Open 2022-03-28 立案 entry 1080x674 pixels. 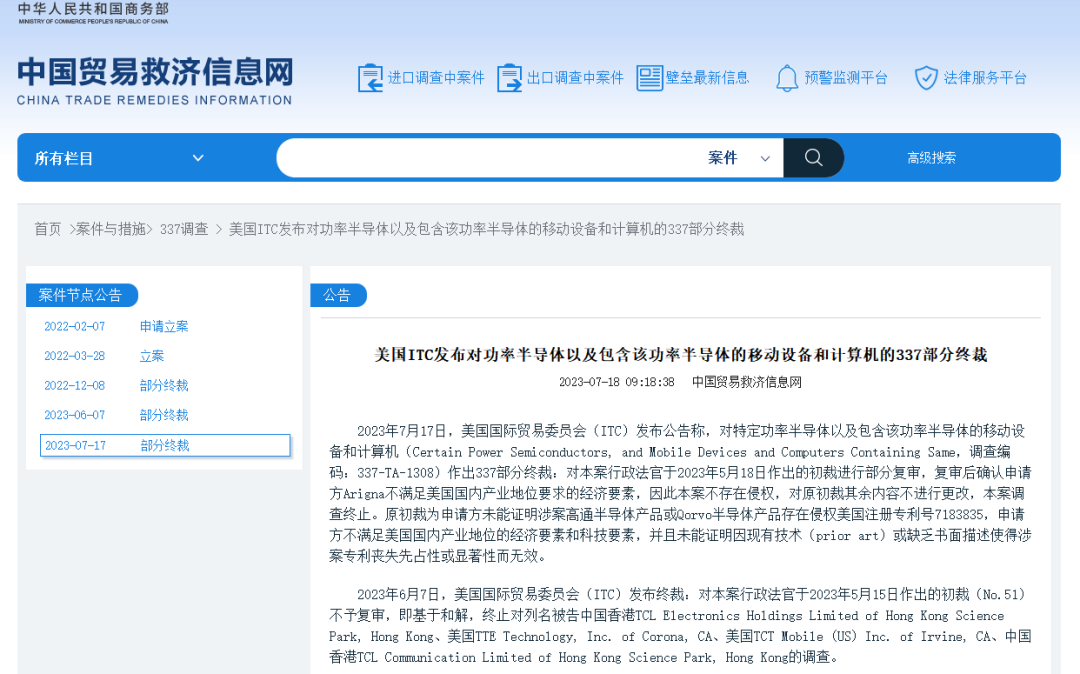click(104, 356)
